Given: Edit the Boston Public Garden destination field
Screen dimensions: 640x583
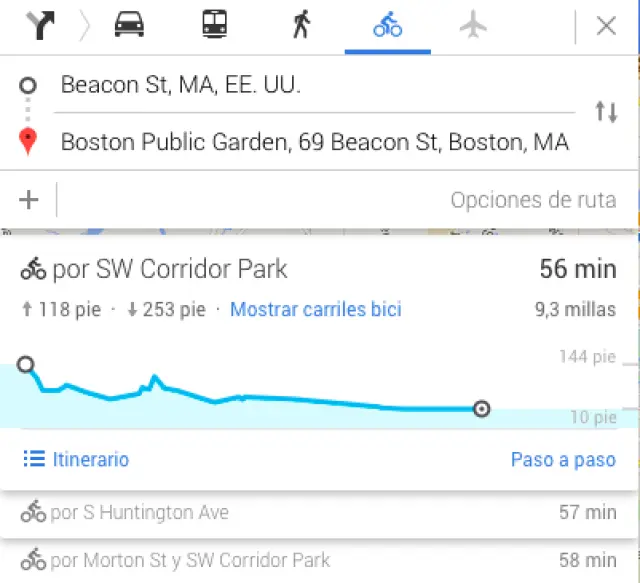Looking at the screenshot, I should tap(314, 142).
